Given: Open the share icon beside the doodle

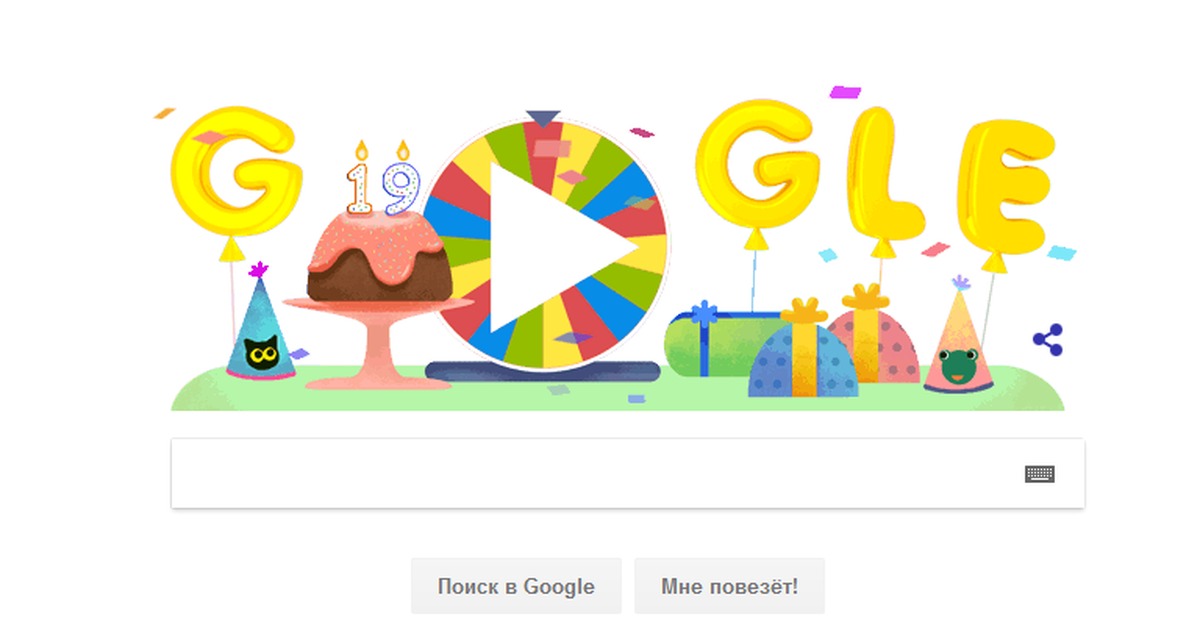Looking at the screenshot, I should pyautogui.click(x=1047, y=340).
